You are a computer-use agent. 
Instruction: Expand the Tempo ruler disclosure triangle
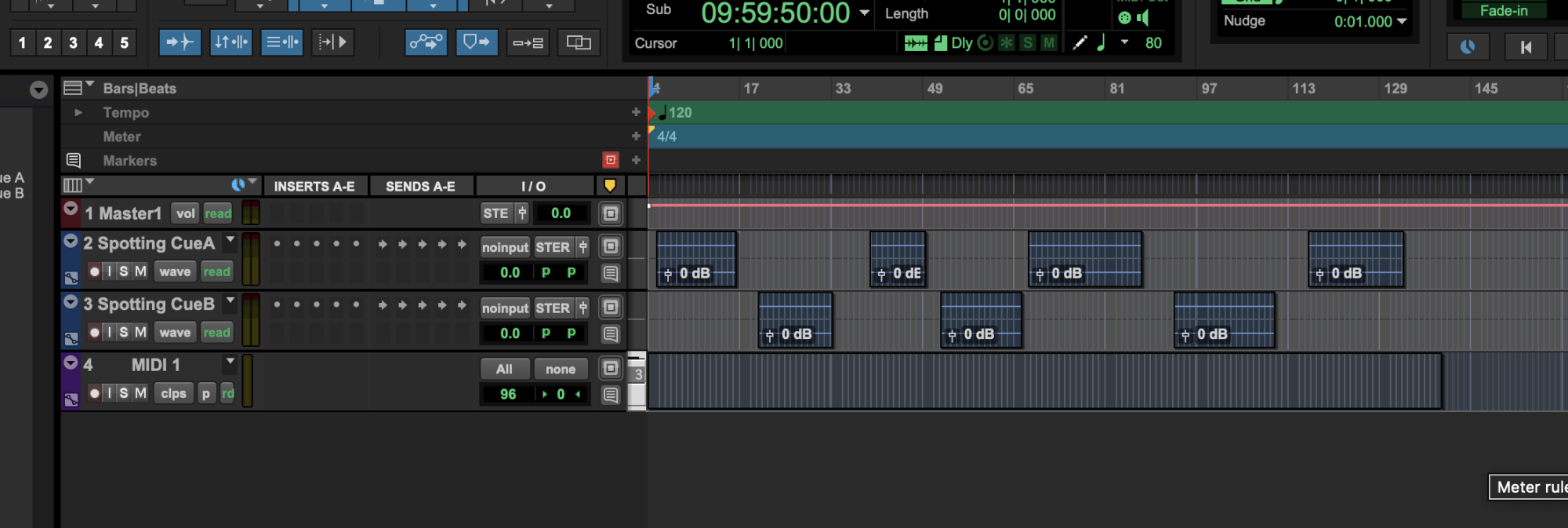click(x=78, y=113)
